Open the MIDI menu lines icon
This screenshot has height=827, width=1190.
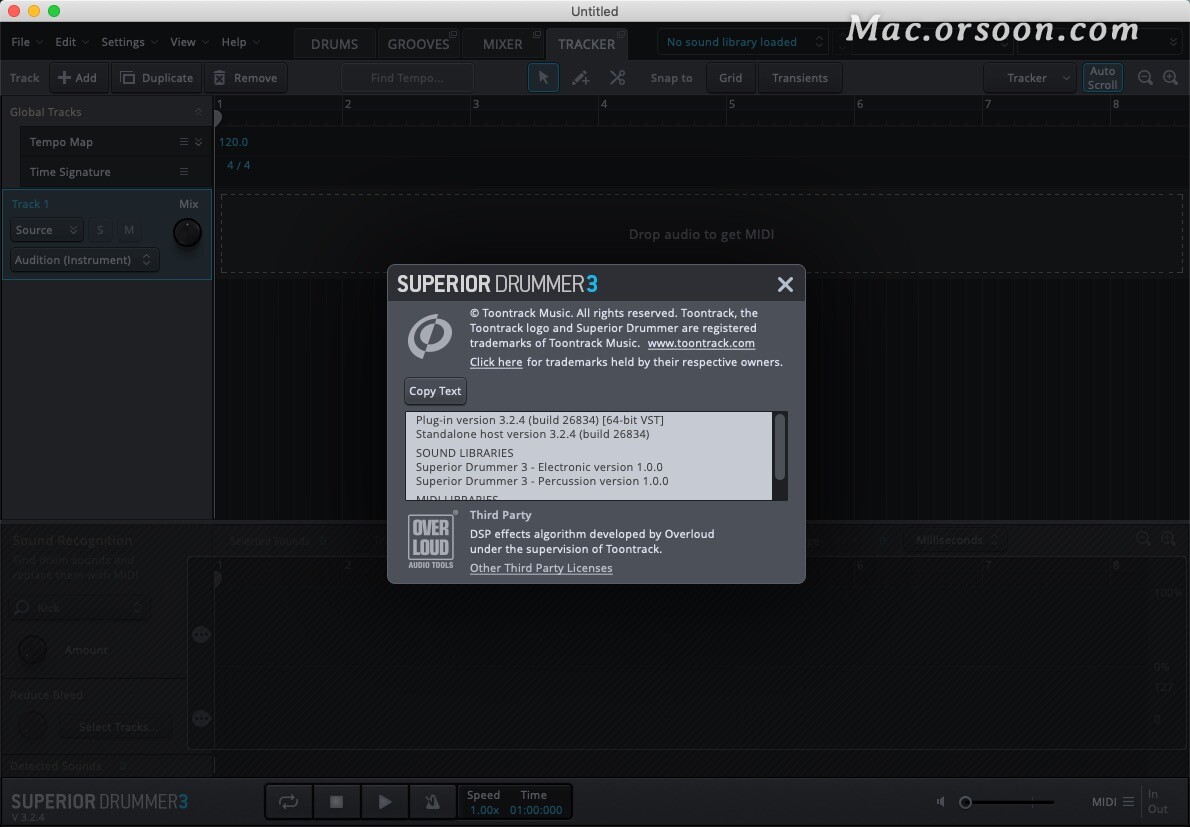[x=1129, y=801]
